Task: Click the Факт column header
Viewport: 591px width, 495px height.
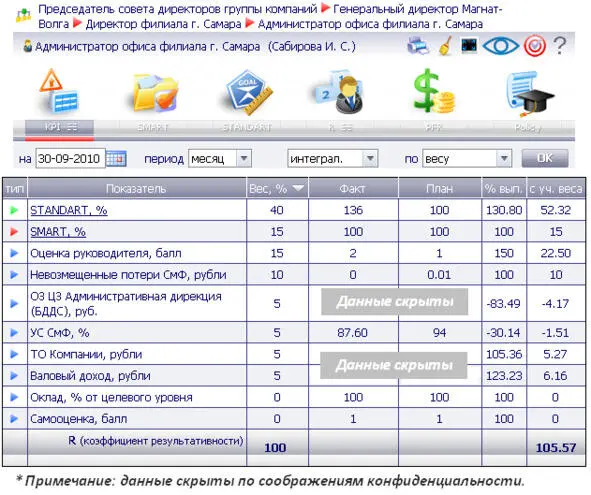Action: (353, 188)
